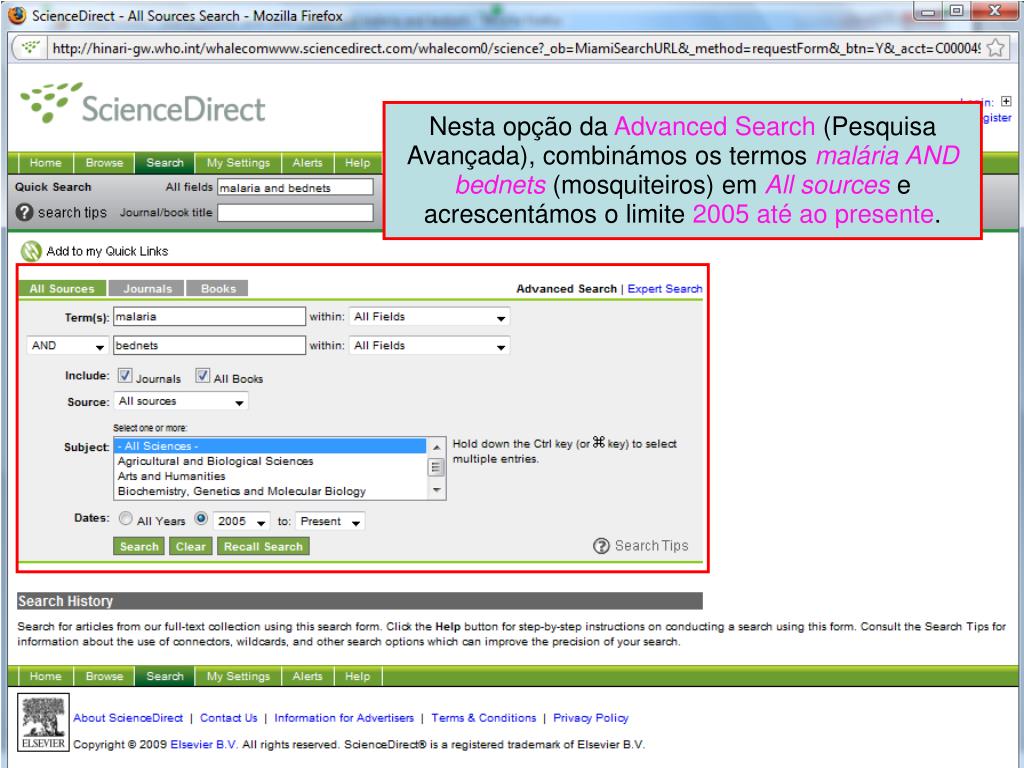Open the Source All sources dropdown
The height and width of the screenshot is (768, 1024).
181,401
